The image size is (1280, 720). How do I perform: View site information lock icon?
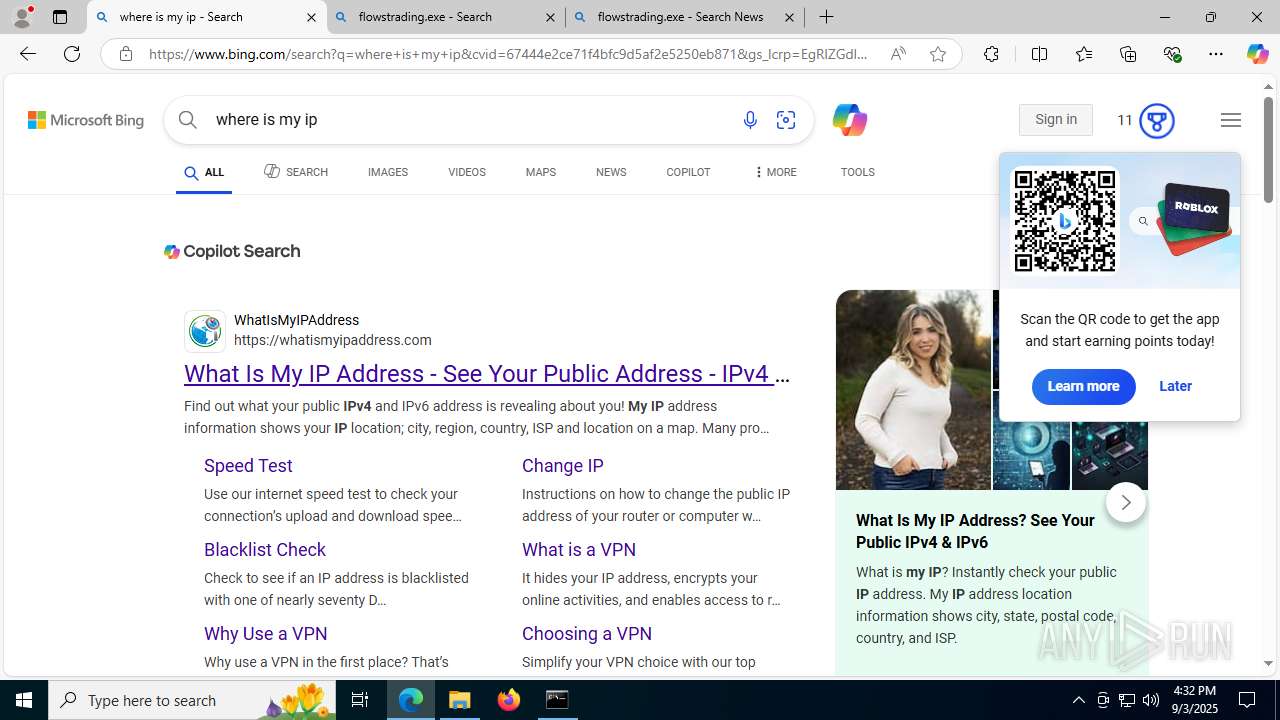click(x=125, y=54)
